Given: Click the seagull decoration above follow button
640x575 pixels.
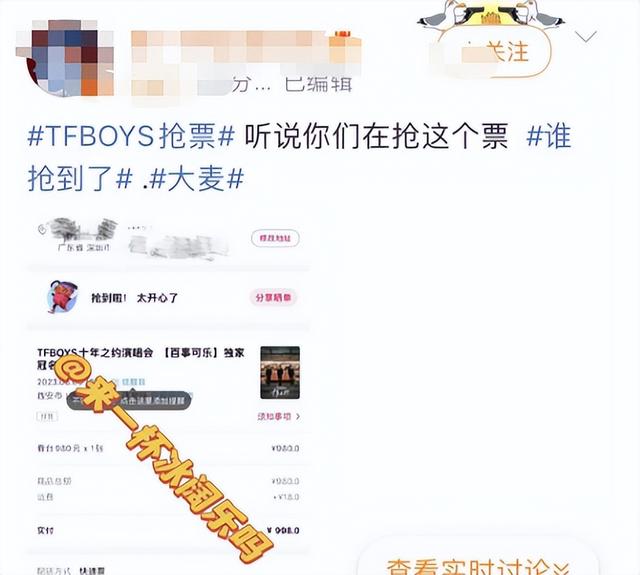Looking at the screenshot, I should (x=492, y=15).
